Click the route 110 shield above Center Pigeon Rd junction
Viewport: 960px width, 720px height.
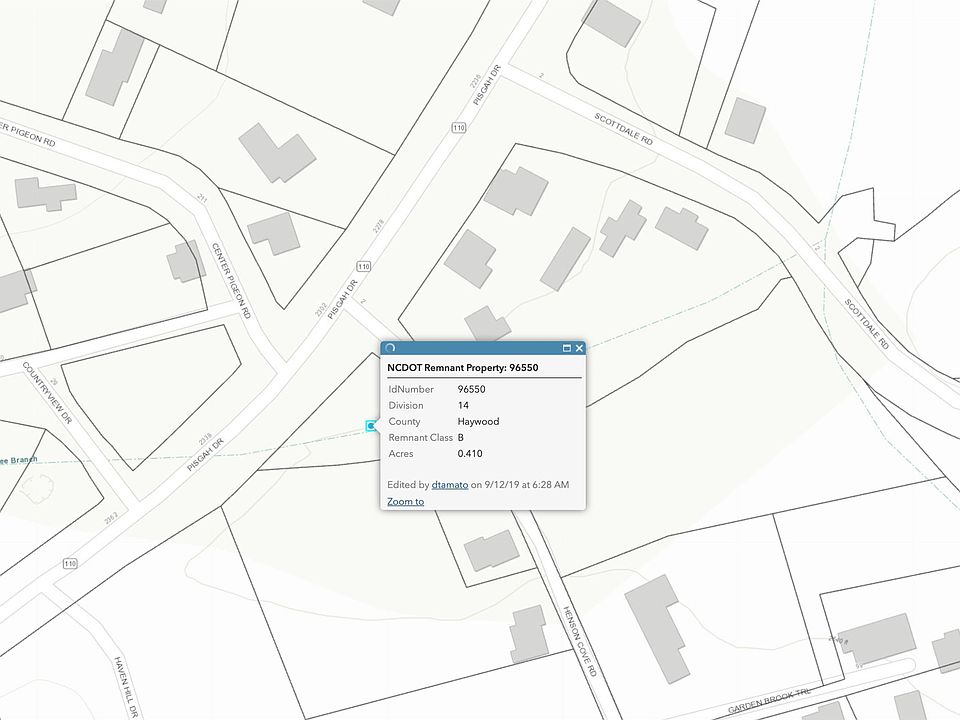click(x=364, y=266)
